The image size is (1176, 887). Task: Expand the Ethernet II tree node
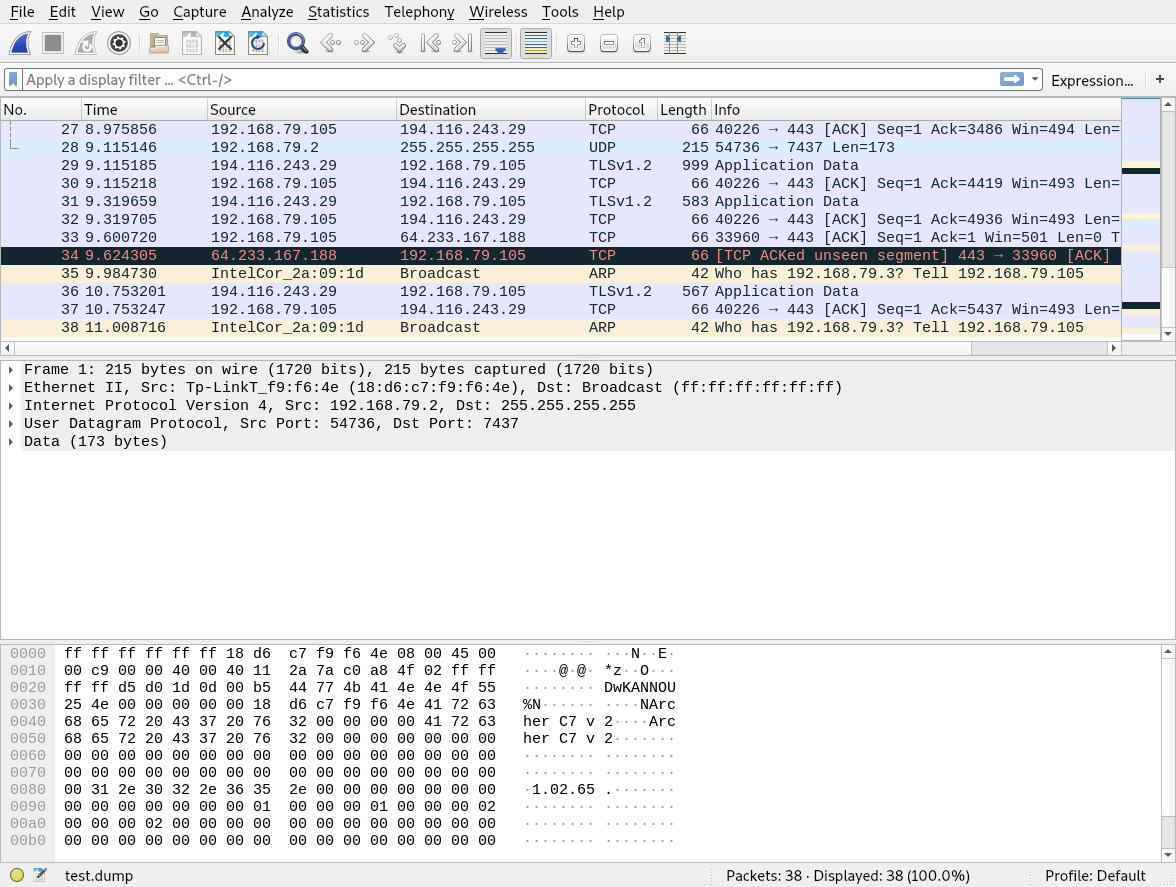(11, 388)
